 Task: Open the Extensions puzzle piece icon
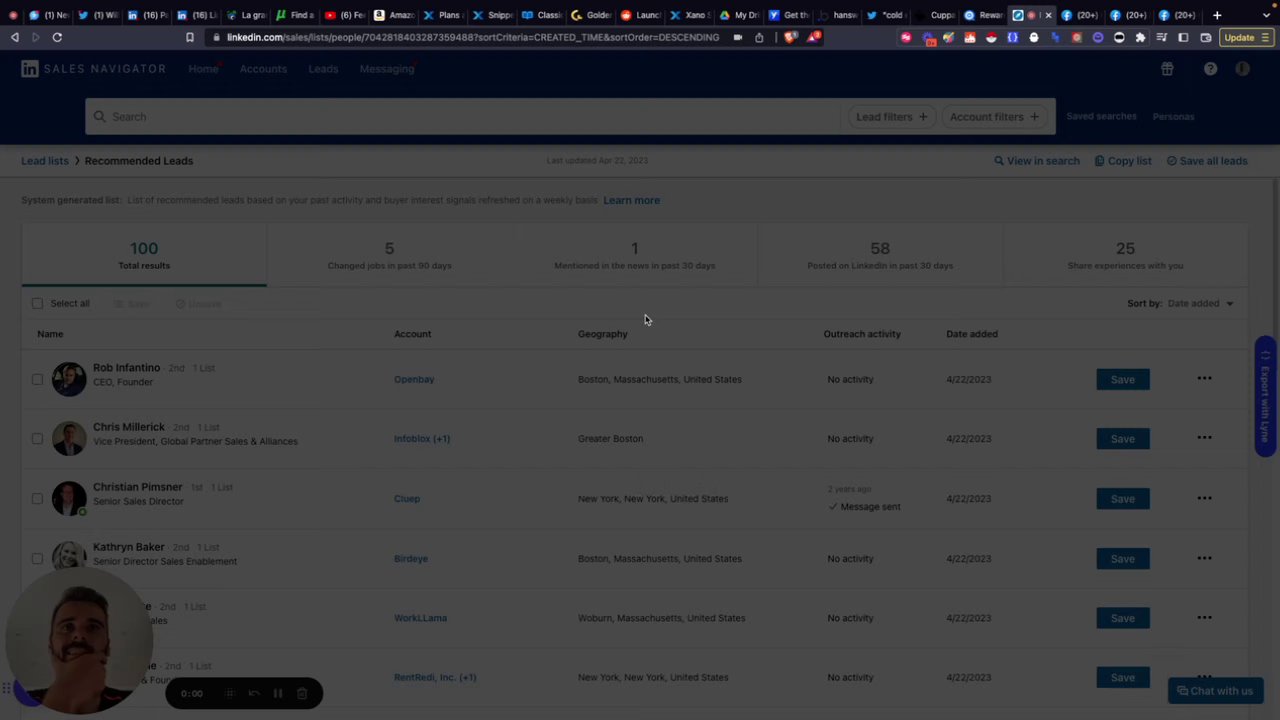pyautogui.click(x=1140, y=38)
